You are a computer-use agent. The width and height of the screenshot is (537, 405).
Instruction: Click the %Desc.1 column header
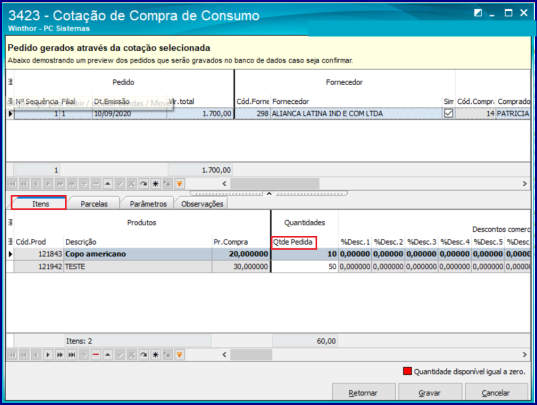355,242
